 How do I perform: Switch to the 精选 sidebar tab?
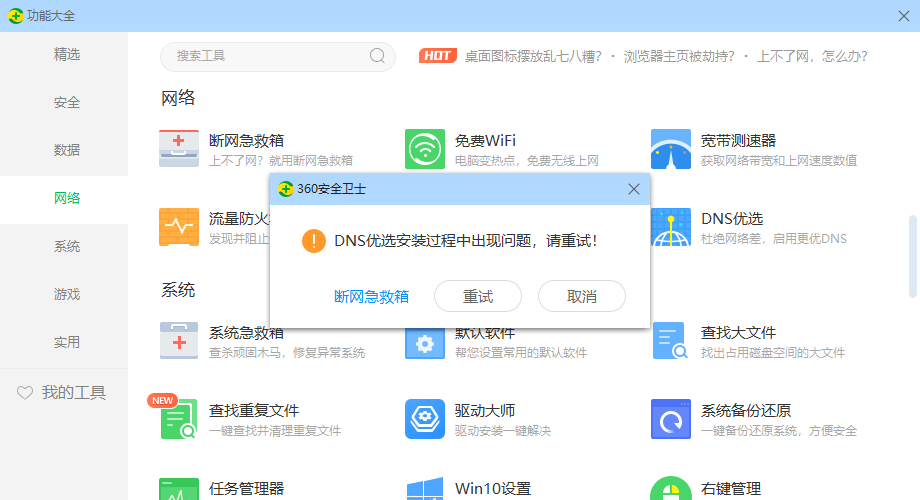[64, 55]
